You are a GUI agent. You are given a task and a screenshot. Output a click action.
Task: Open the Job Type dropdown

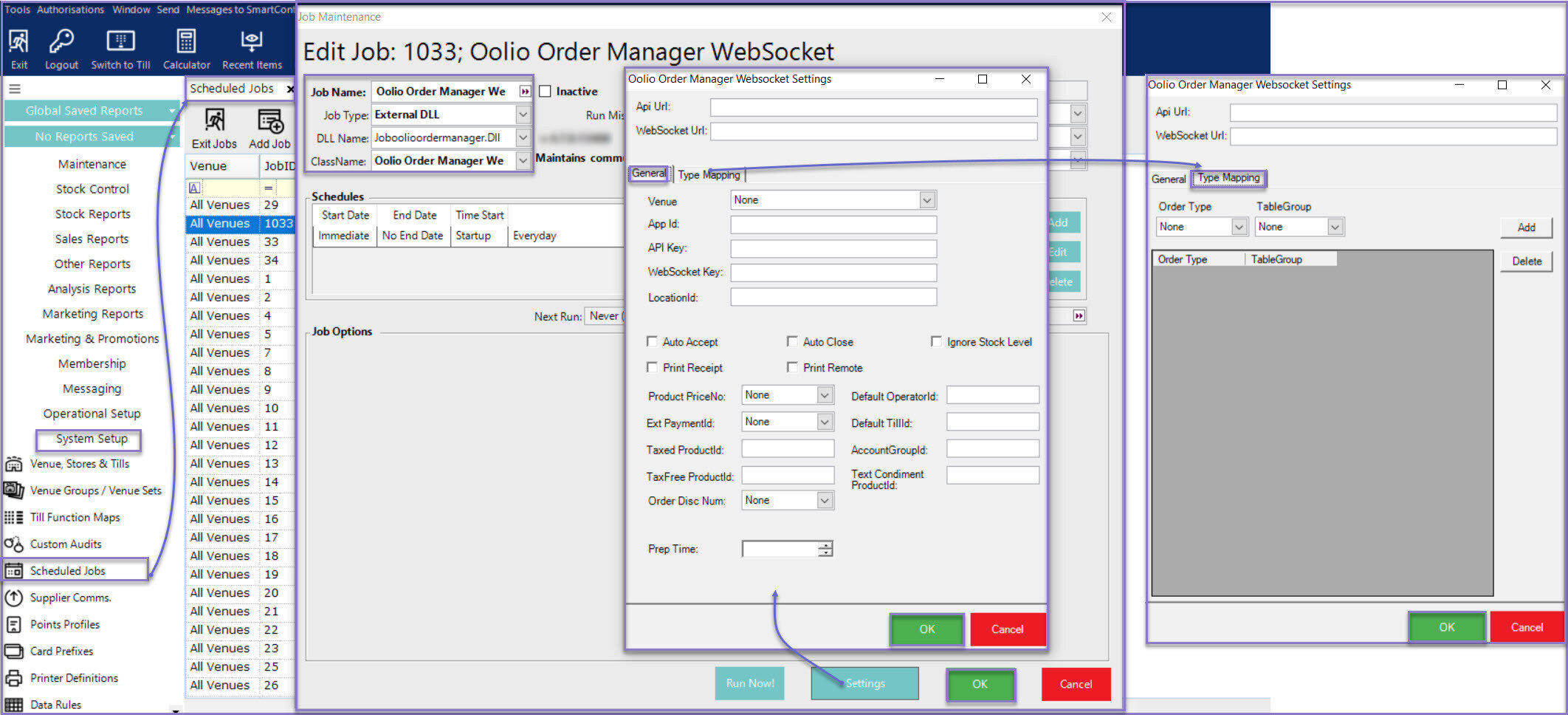tap(523, 114)
